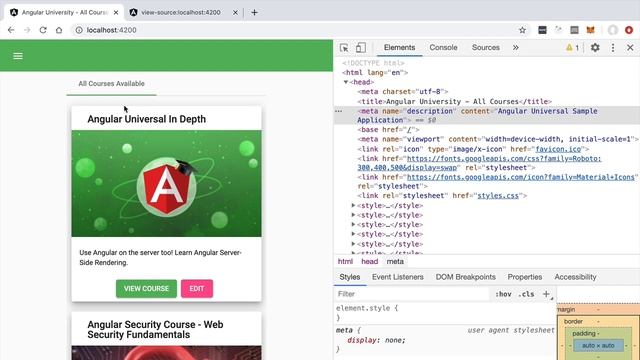
Task: Go forward to next page
Action: (x=27, y=30)
